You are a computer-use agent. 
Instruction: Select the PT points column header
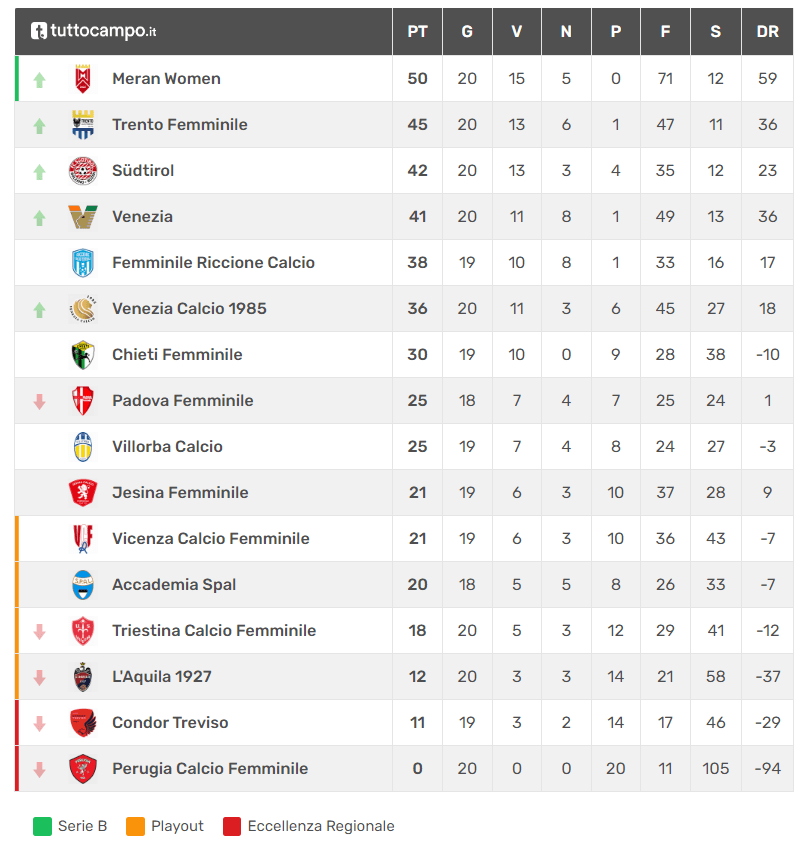coord(417,31)
